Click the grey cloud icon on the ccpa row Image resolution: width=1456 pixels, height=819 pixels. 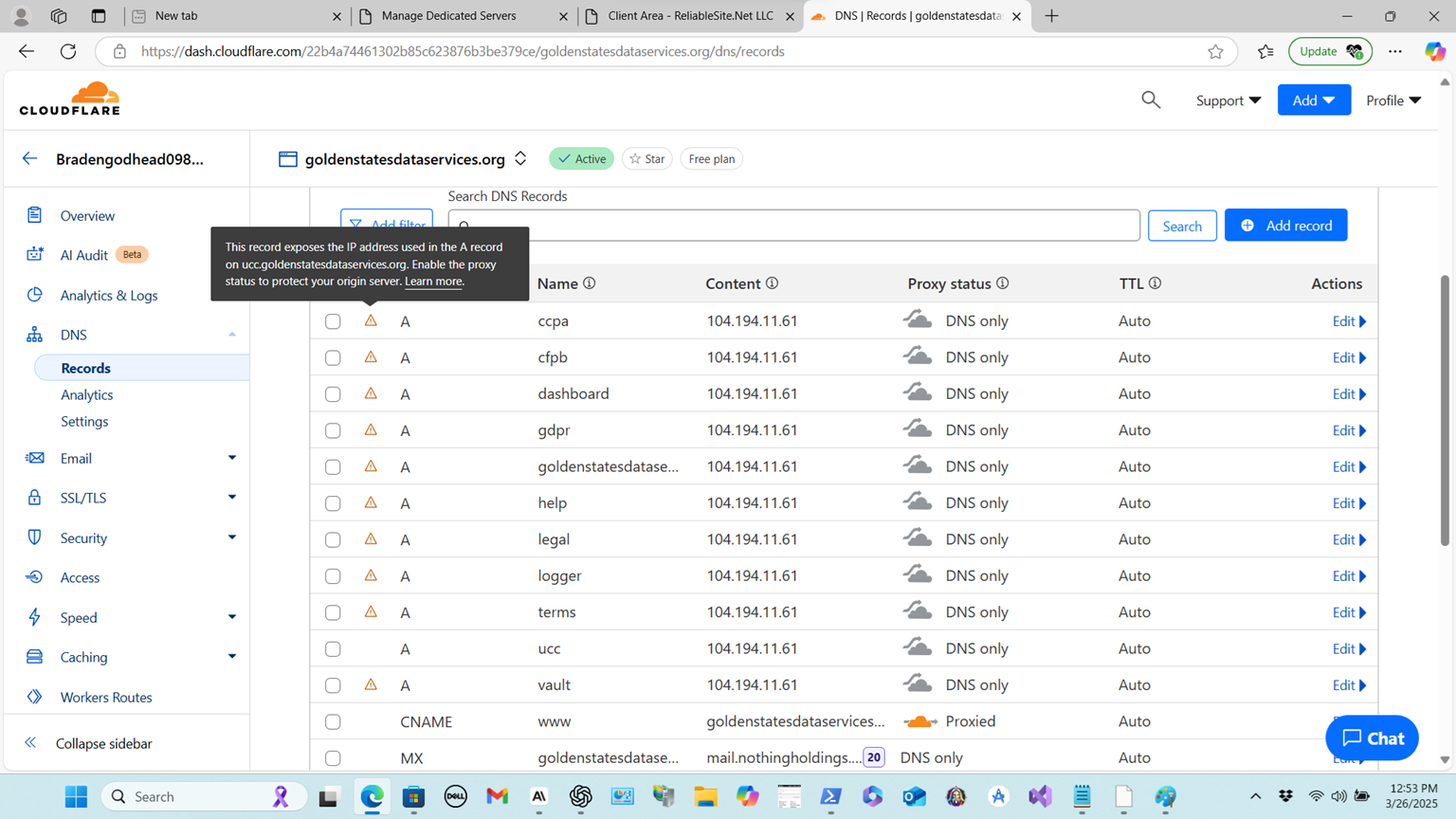918,319
